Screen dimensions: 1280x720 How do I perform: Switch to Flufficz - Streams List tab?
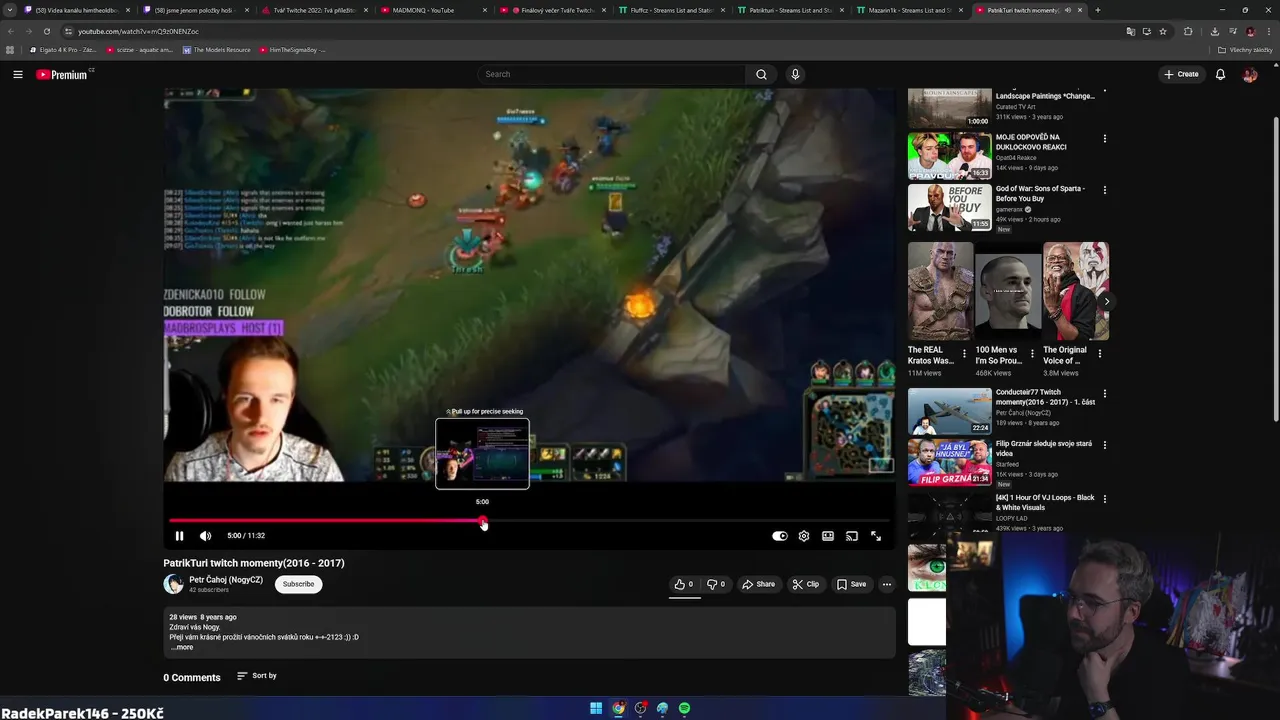670,10
